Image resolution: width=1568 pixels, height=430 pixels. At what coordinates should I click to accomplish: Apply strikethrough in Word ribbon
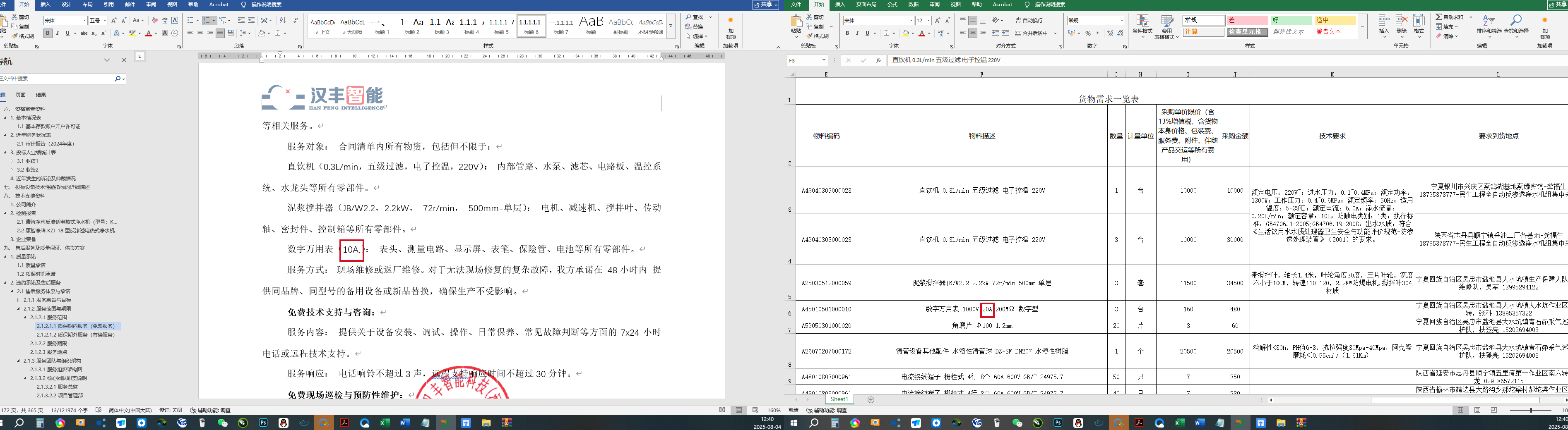tap(84, 33)
